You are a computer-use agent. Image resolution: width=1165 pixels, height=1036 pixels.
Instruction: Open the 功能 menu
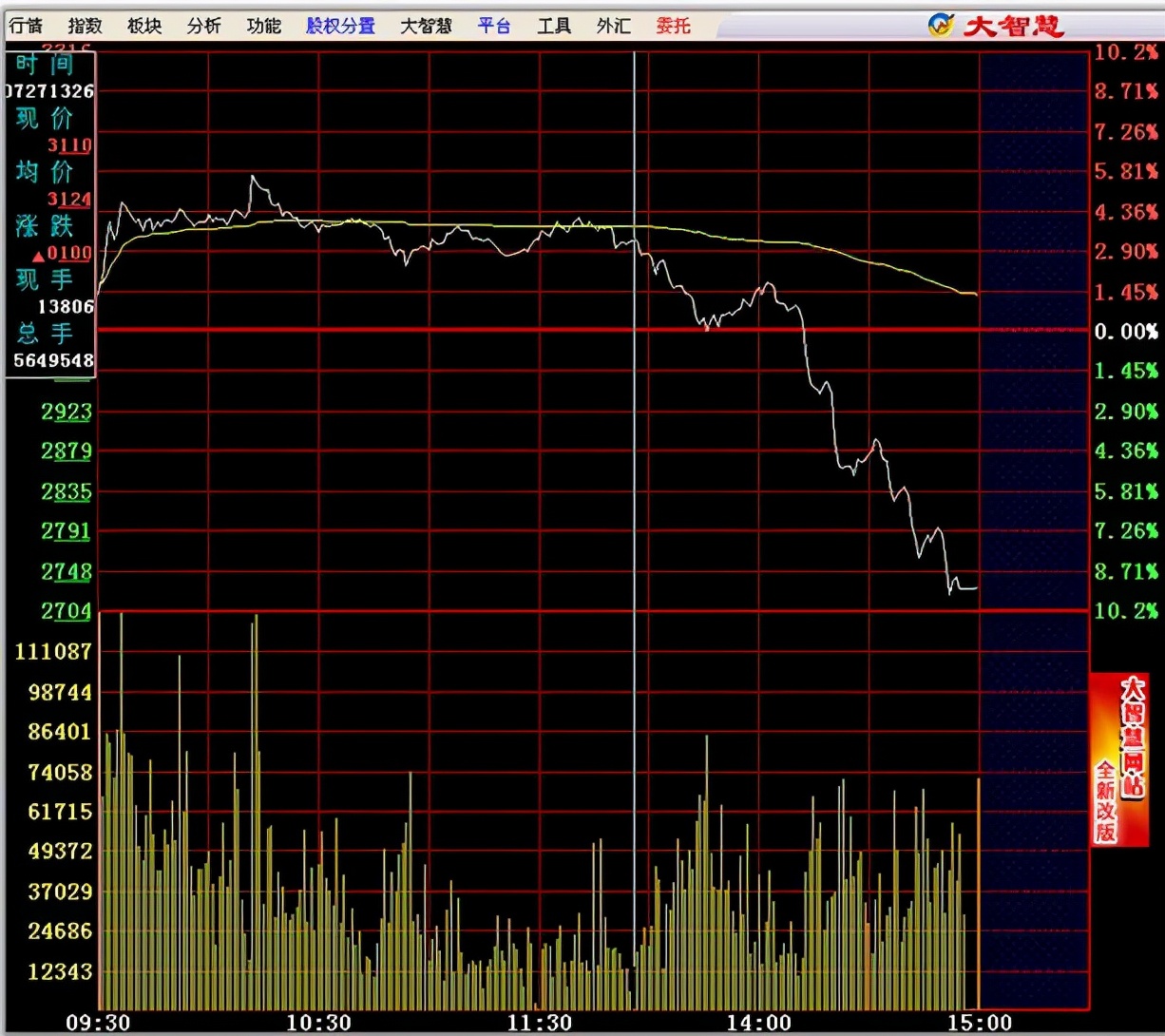[263, 26]
